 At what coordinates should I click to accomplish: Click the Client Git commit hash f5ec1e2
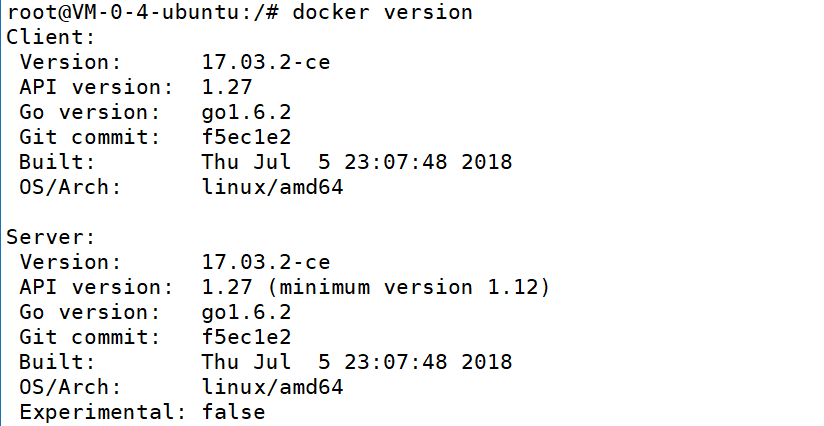click(x=246, y=137)
